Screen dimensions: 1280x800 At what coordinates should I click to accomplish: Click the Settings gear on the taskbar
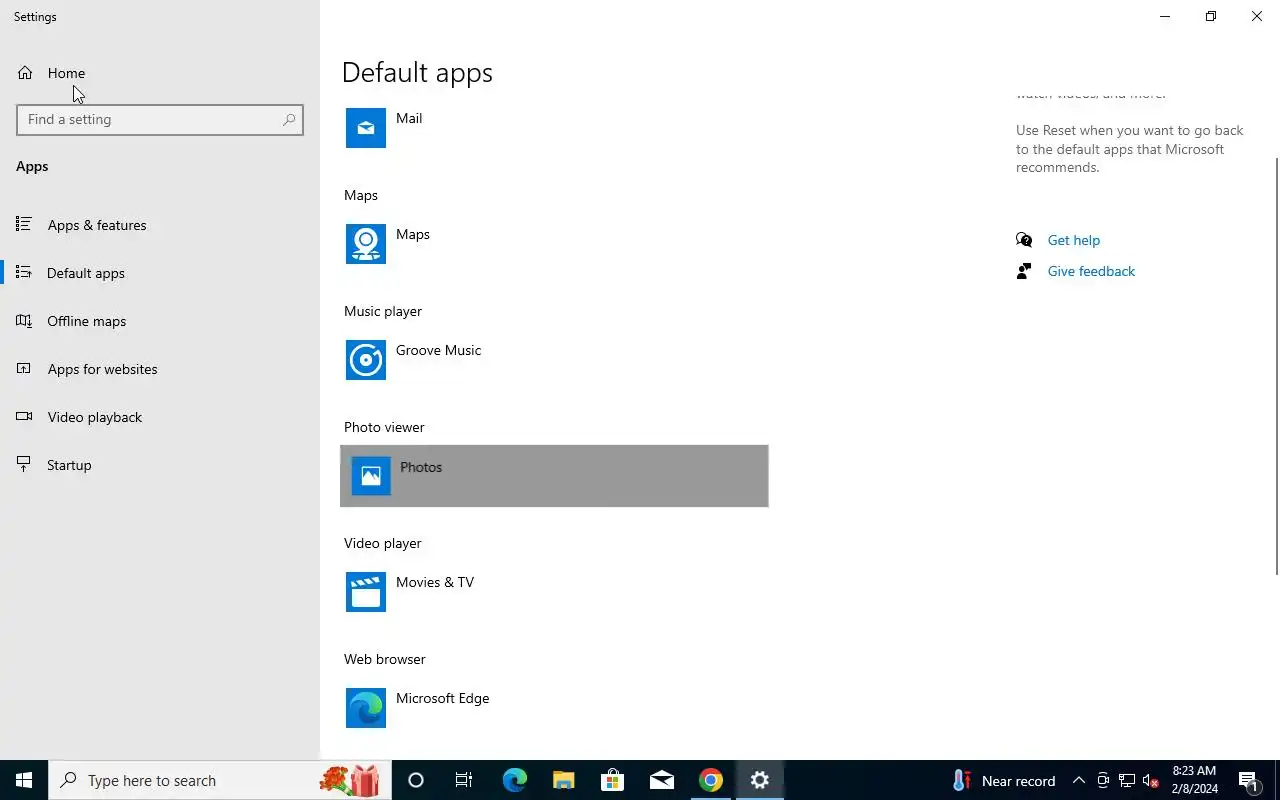point(759,780)
